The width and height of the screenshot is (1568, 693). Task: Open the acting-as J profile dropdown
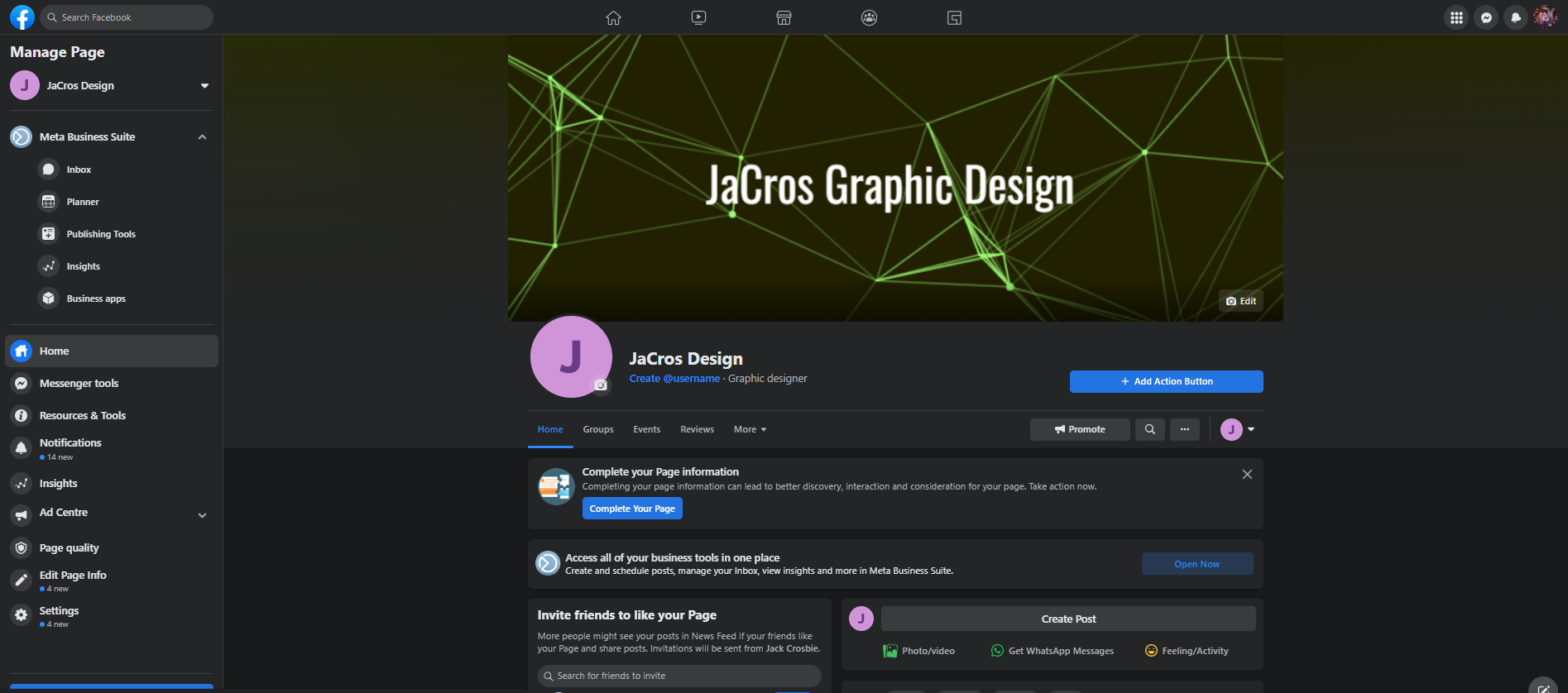[x=1238, y=429]
